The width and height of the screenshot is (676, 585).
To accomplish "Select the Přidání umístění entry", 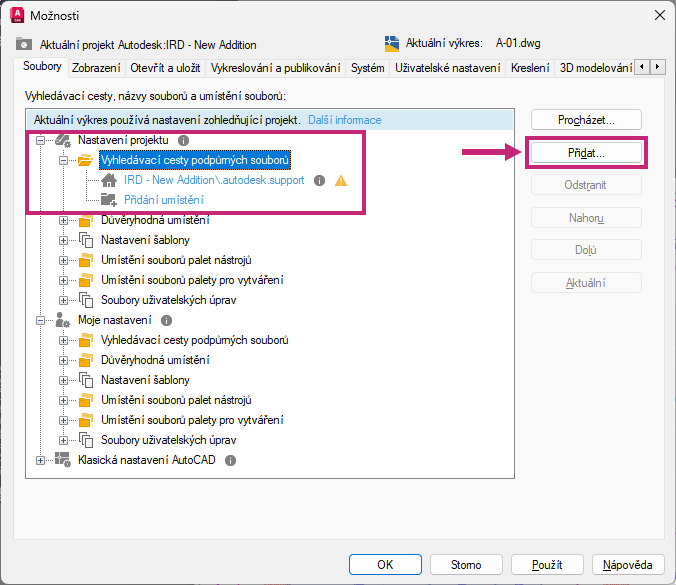I will tap(164, 200).
